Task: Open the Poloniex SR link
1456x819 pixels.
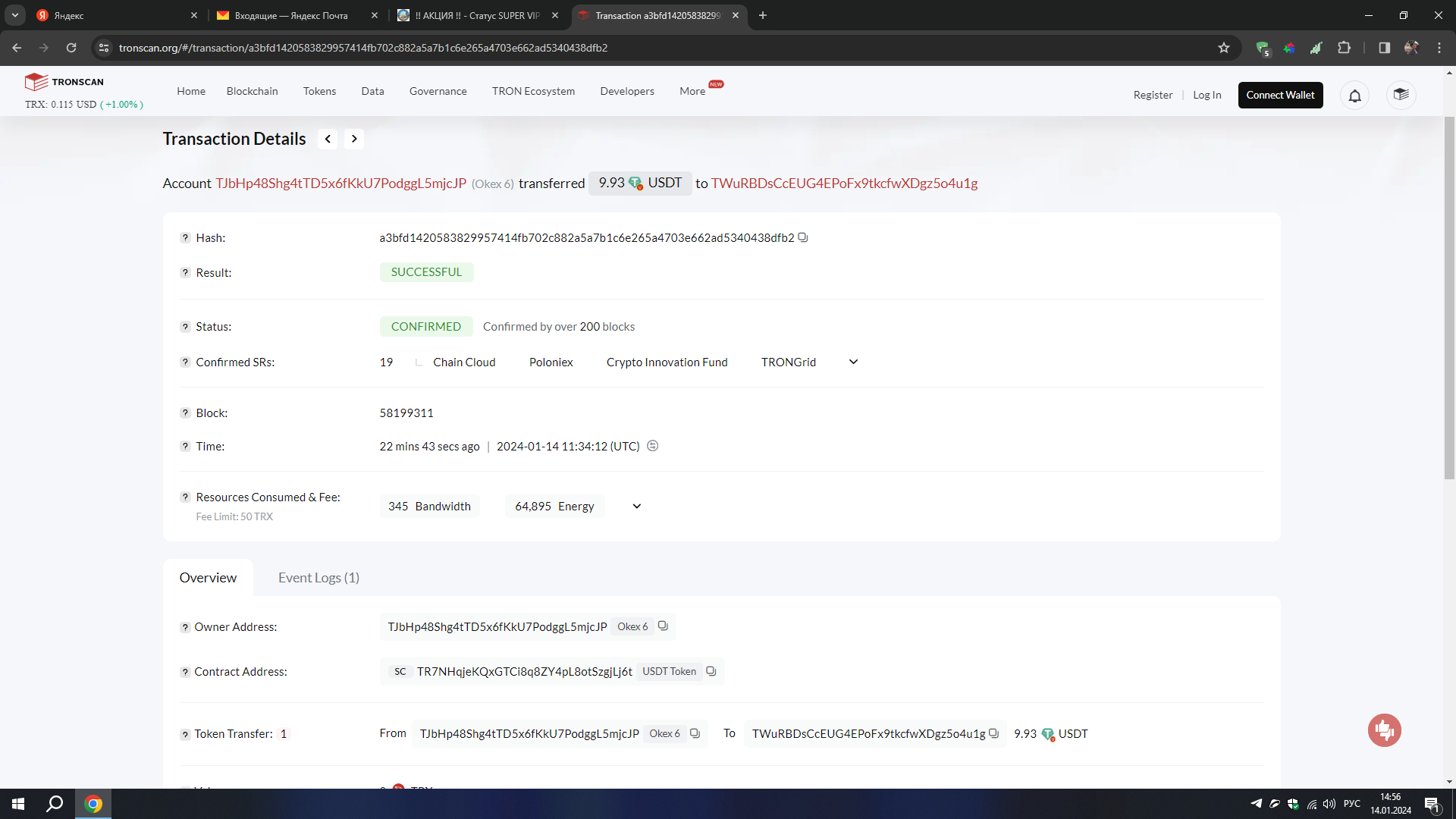Action: click(551, 362)
